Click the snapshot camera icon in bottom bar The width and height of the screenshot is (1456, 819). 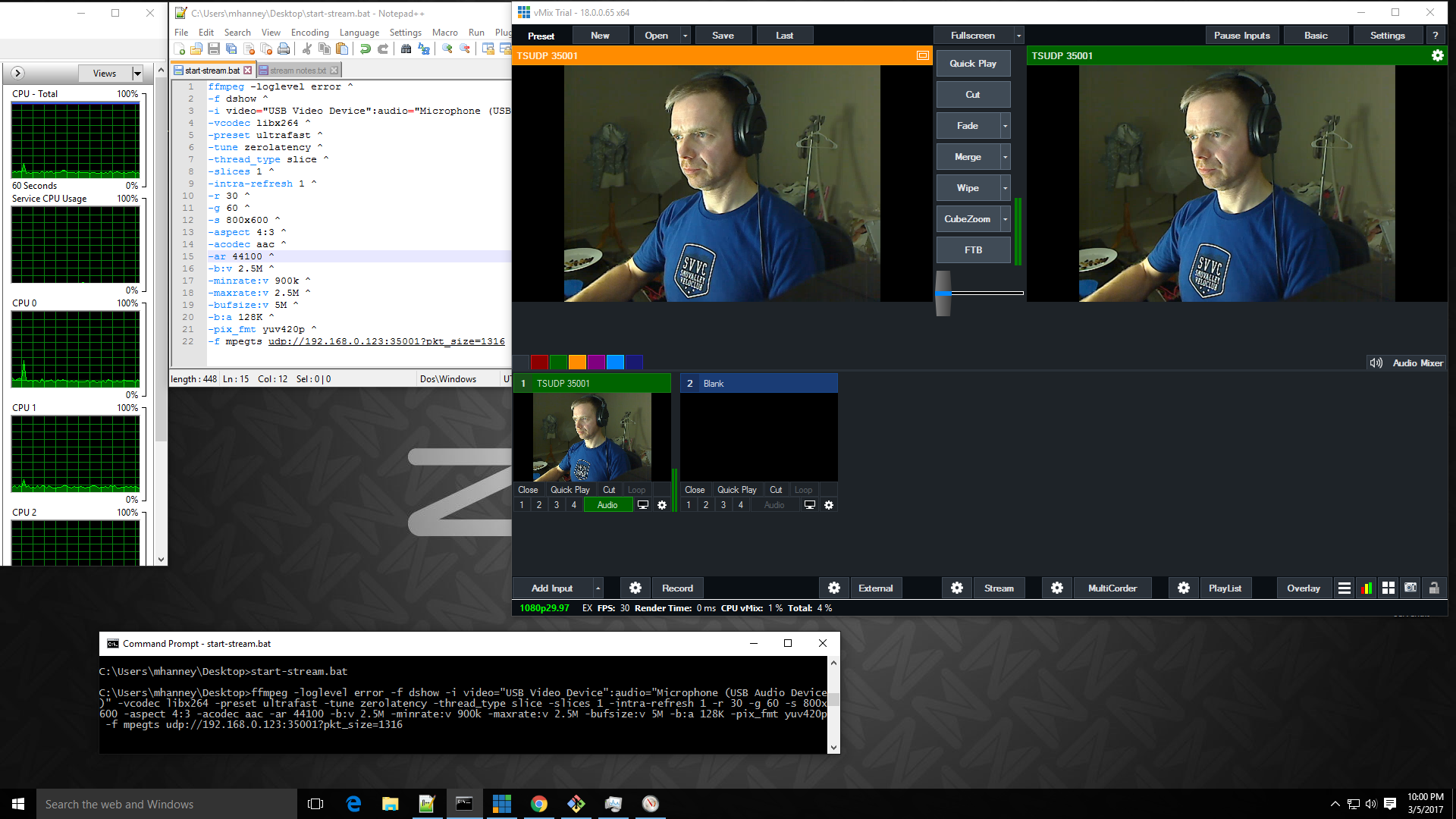click(1410, 588)
